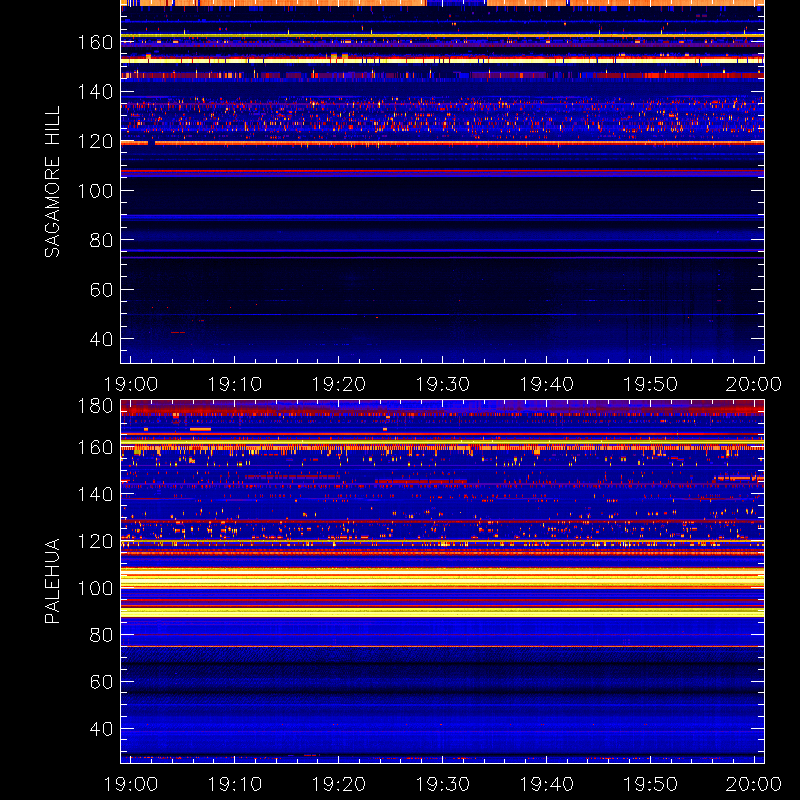The height and width of the screenshot is (800, 800).
Task: Select the 120 tick label on Palehua plot
Action: (x=95, y=541)
